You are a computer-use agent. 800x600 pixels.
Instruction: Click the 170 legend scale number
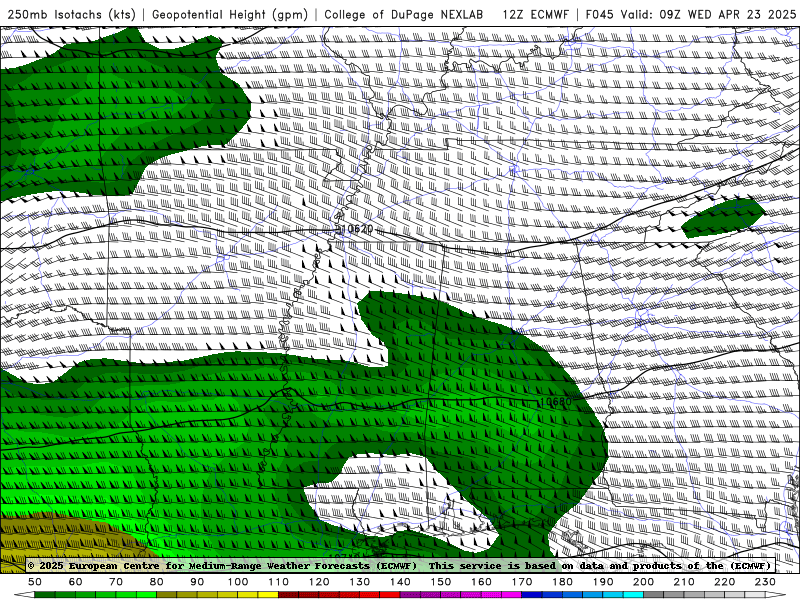(522, 582)
